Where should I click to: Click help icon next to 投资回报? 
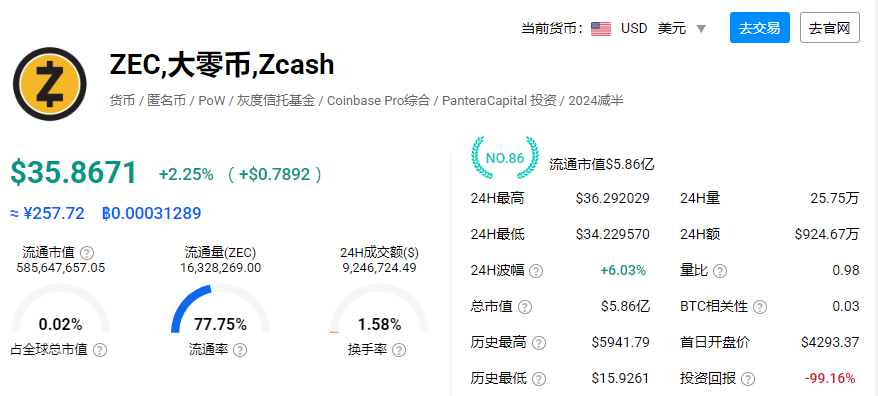click(x=748, y=379)
